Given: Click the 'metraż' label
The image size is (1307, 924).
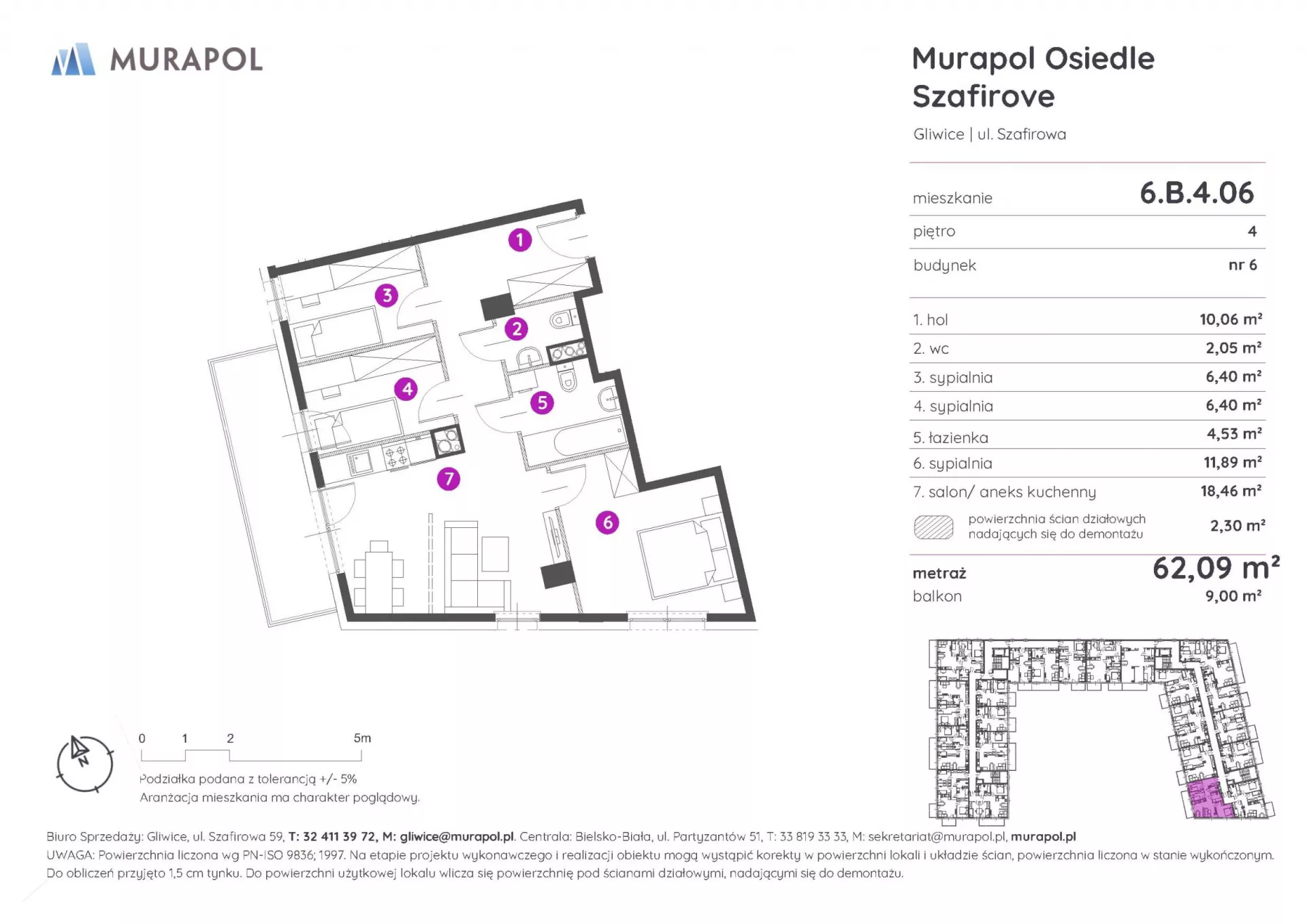Looking at the screenshot, I should coord(939,573).
